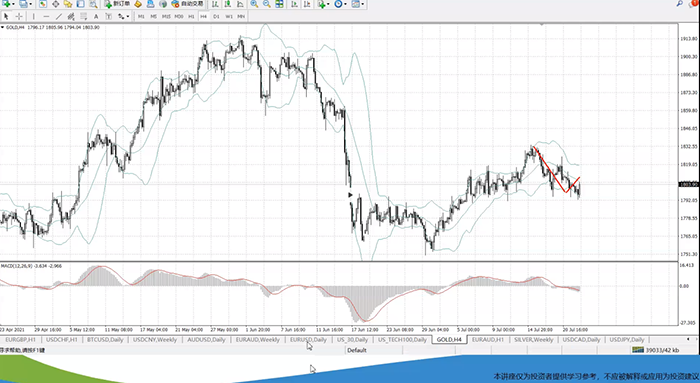Expand the arrows objects dropdown
The width and height of the screenshot is (700, 383).
tap(128, 17)
